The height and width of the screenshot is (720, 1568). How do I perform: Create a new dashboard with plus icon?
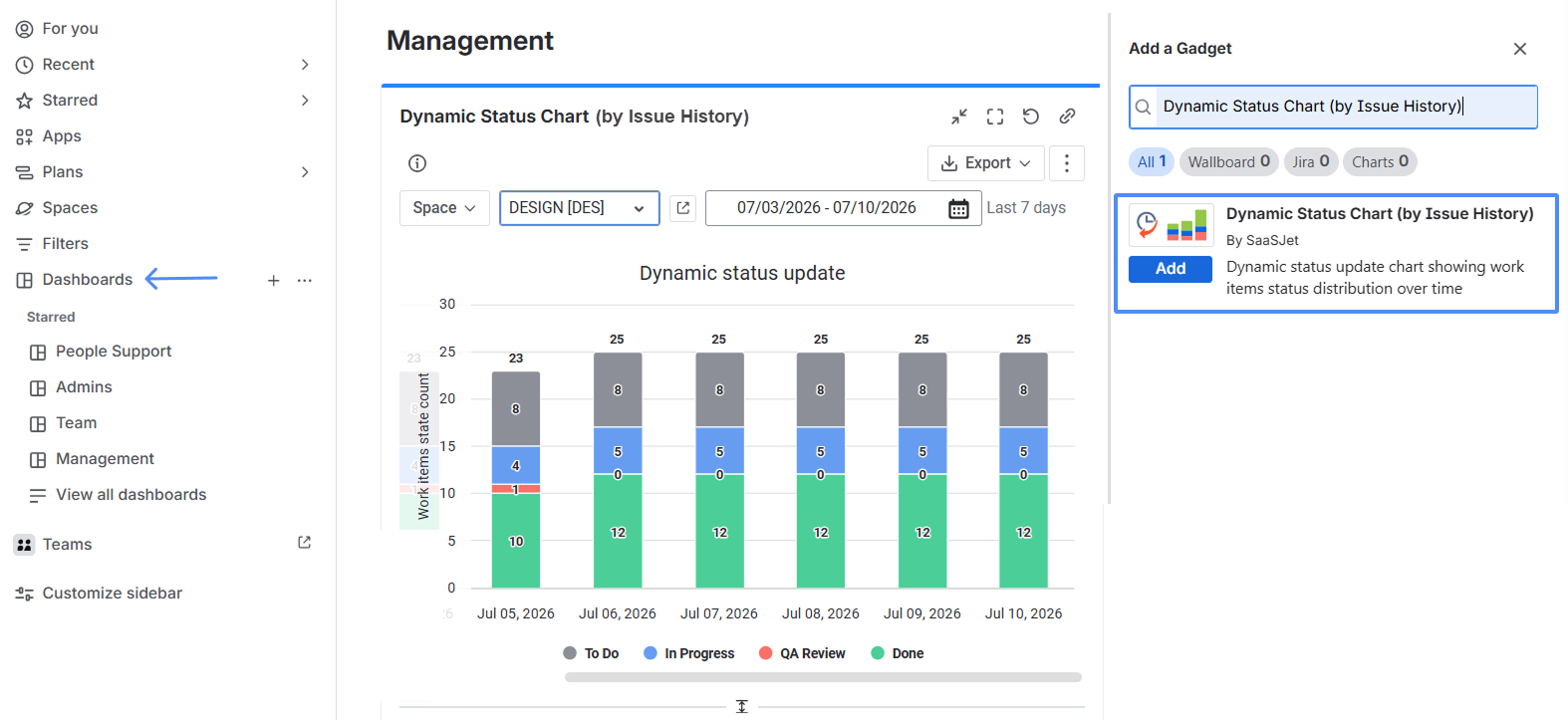[273, 281]
